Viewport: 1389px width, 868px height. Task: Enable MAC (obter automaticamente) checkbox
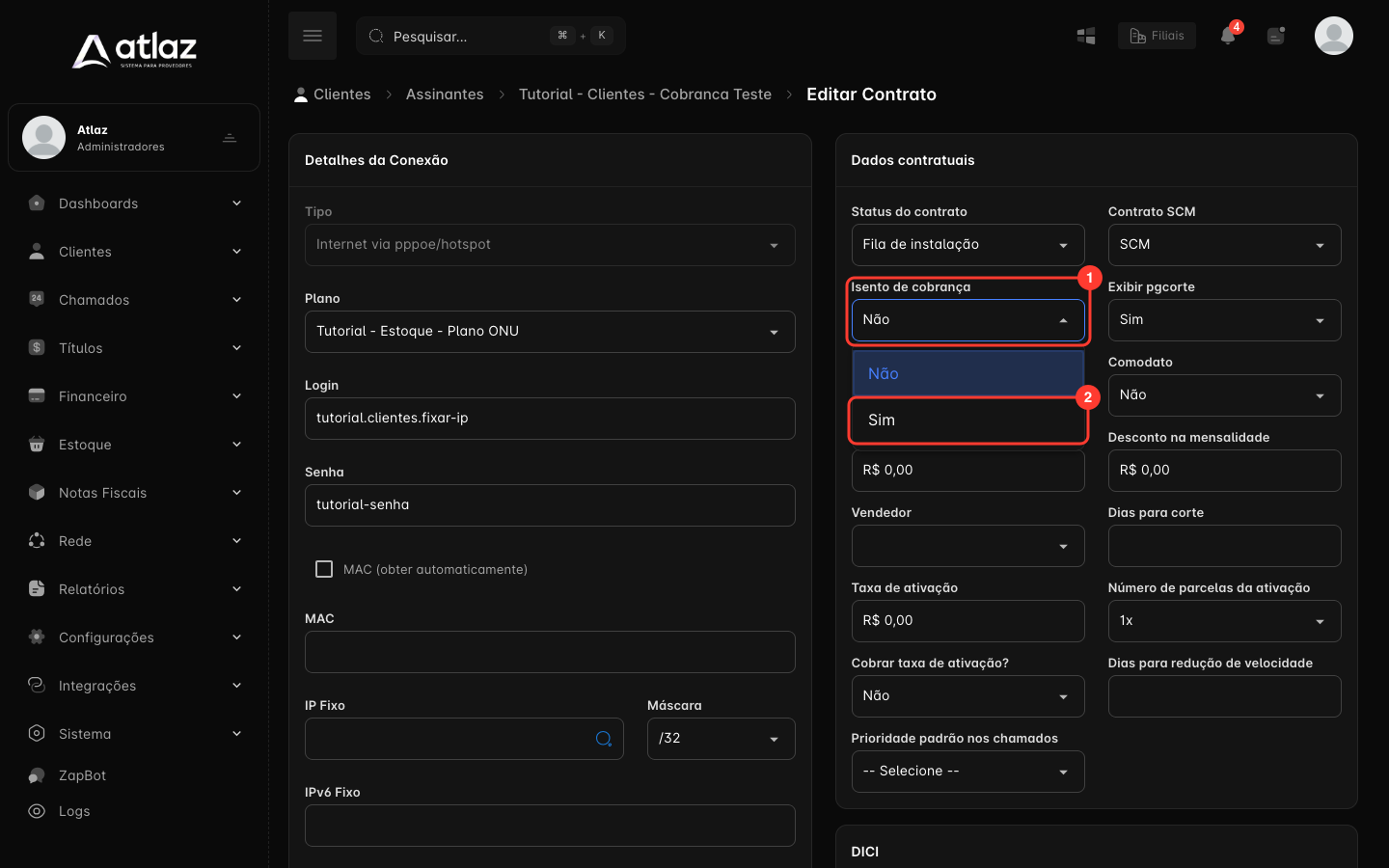click(x=324, y=569)
